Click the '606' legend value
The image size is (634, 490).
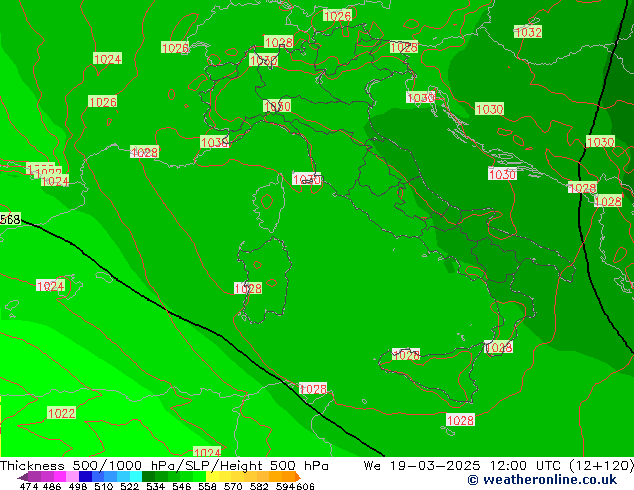click(305, 486)
